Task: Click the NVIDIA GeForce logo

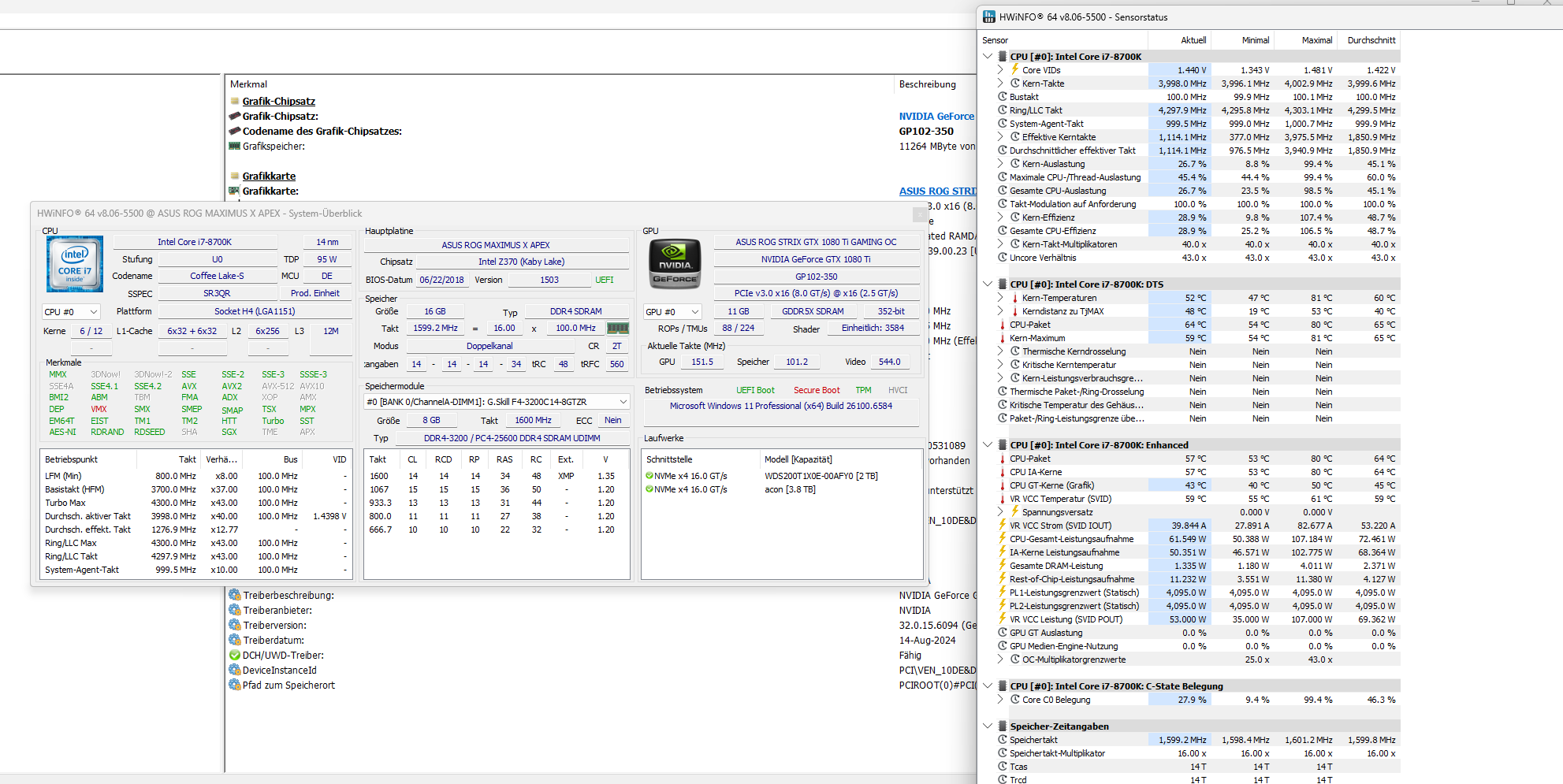Action: pyautogui.click(x=675, y=264)
